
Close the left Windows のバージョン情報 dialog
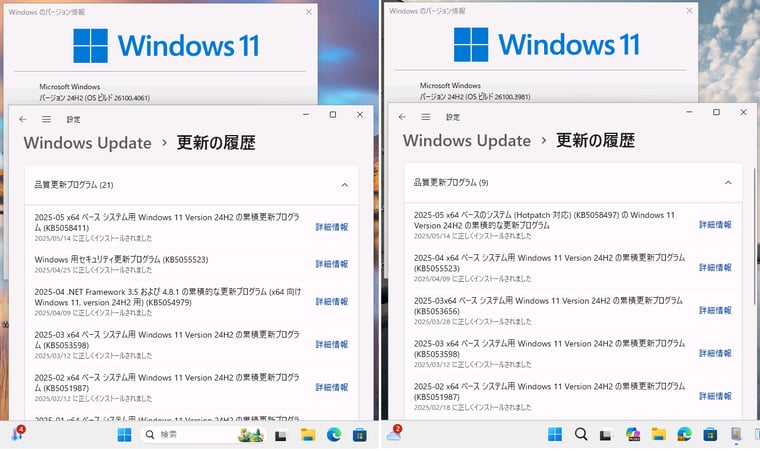[309, 12]
